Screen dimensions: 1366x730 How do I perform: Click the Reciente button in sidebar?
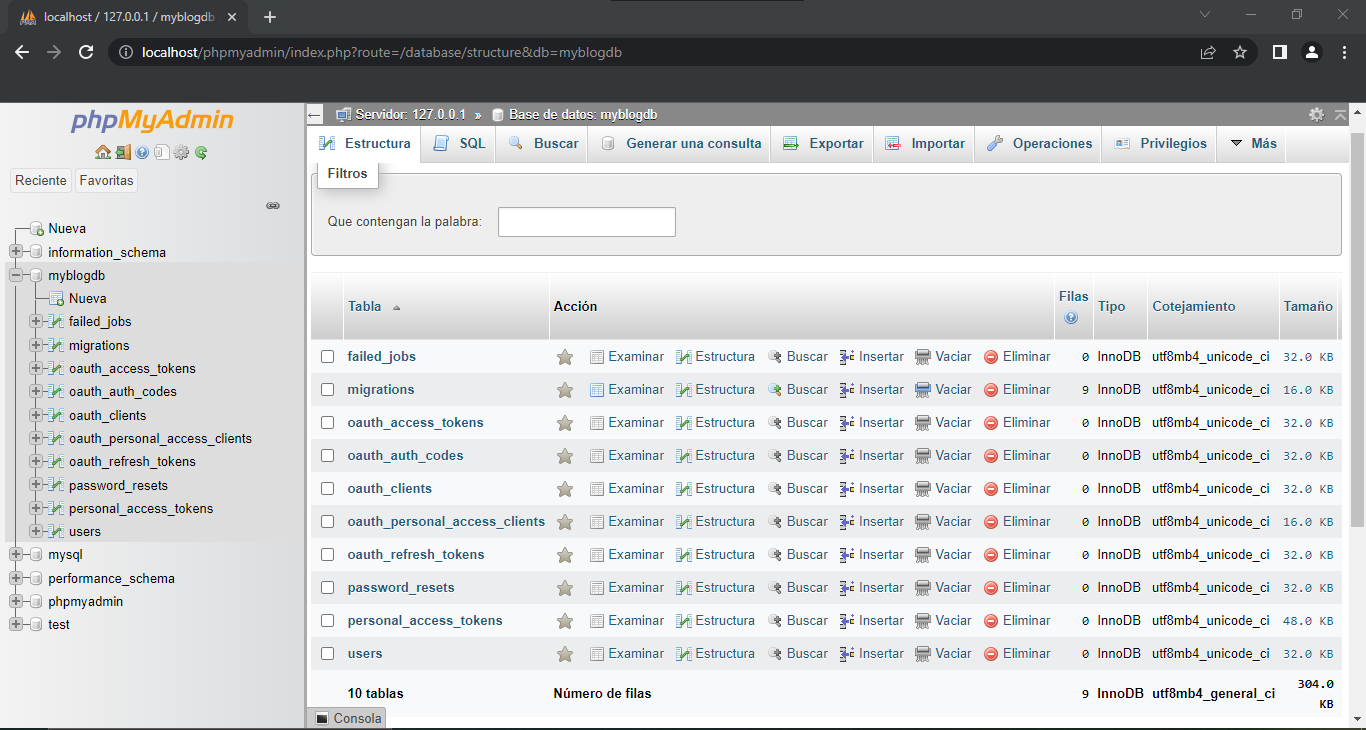41,181
